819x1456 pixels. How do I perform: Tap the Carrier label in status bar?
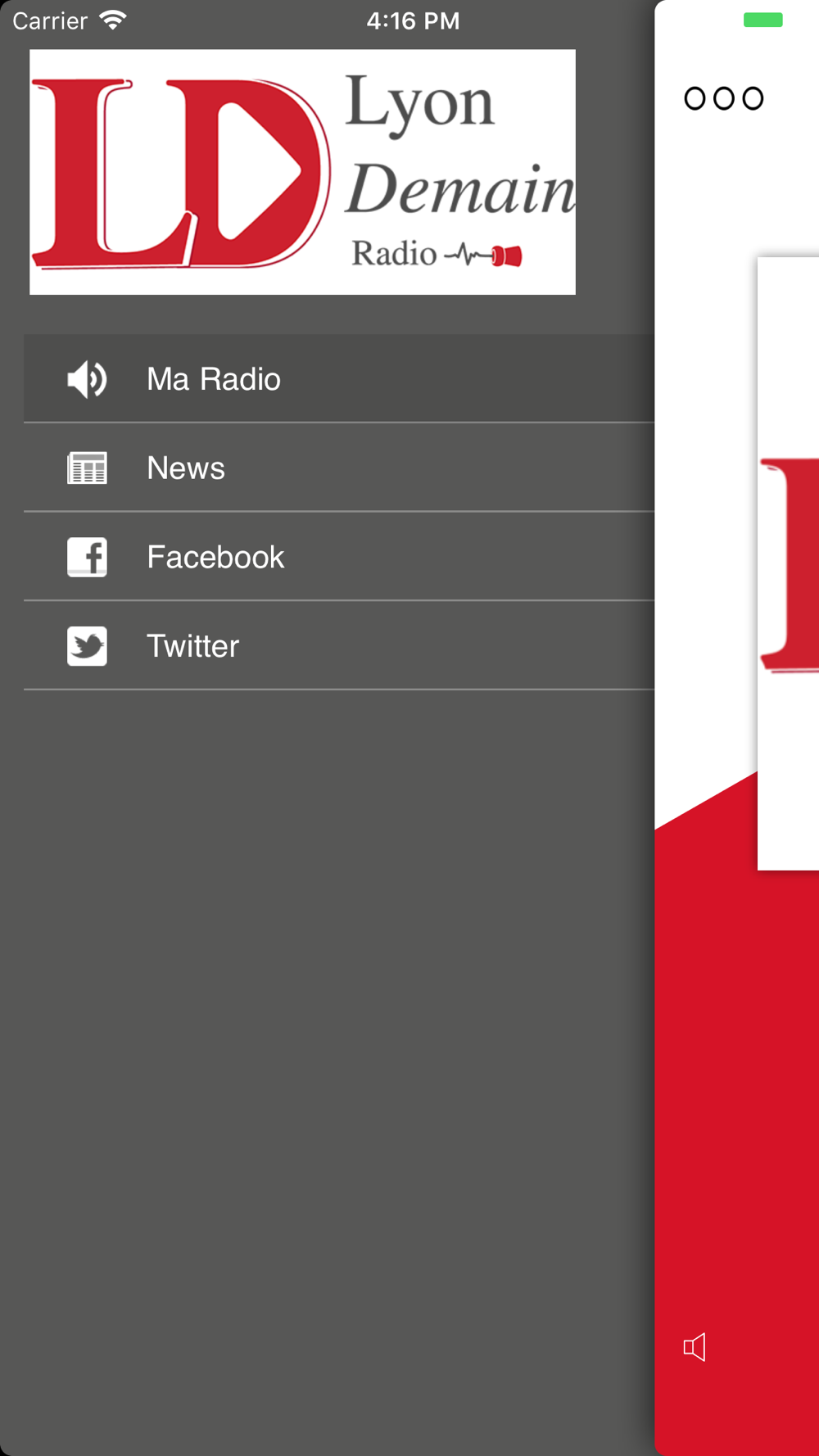50,20
